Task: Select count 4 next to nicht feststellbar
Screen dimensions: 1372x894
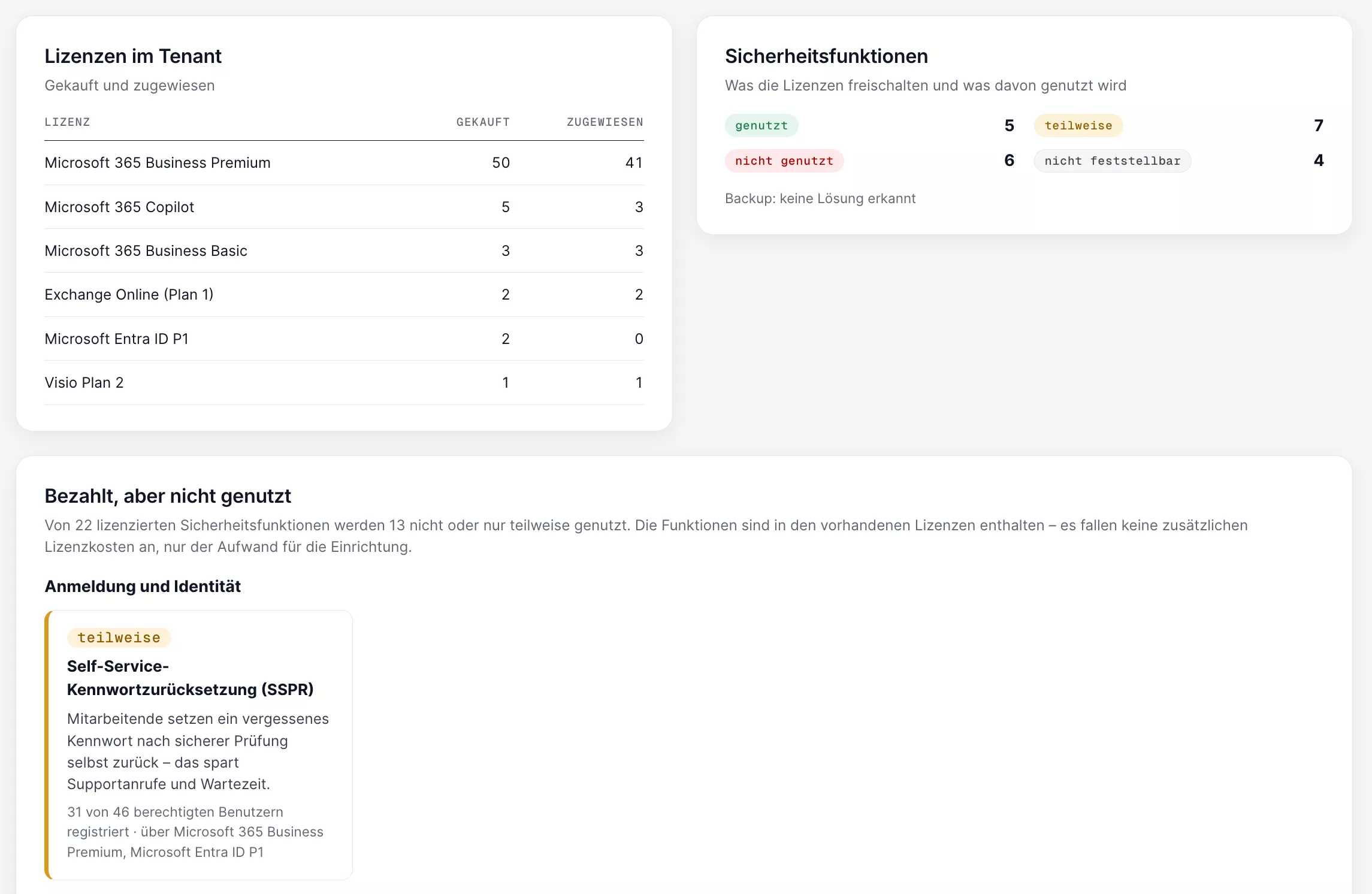Action: coord(1319,161)
